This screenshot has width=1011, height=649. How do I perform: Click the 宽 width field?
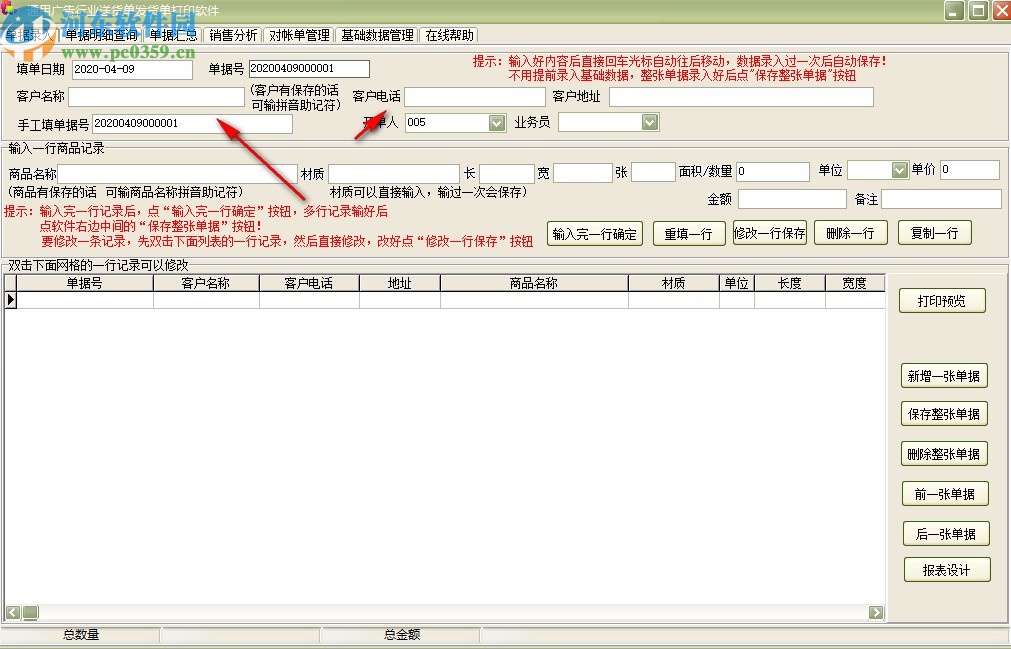tap(582, 173)
